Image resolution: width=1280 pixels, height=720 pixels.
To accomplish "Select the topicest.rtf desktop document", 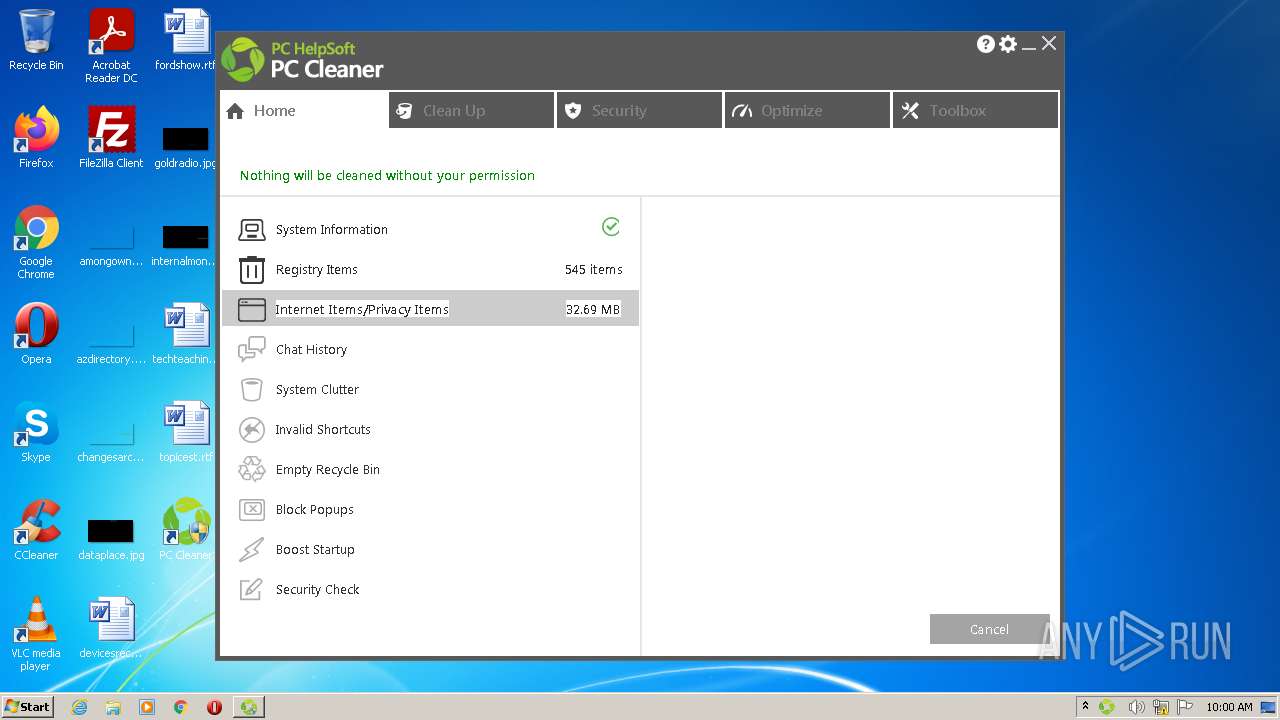I will (x=186, y=432).
